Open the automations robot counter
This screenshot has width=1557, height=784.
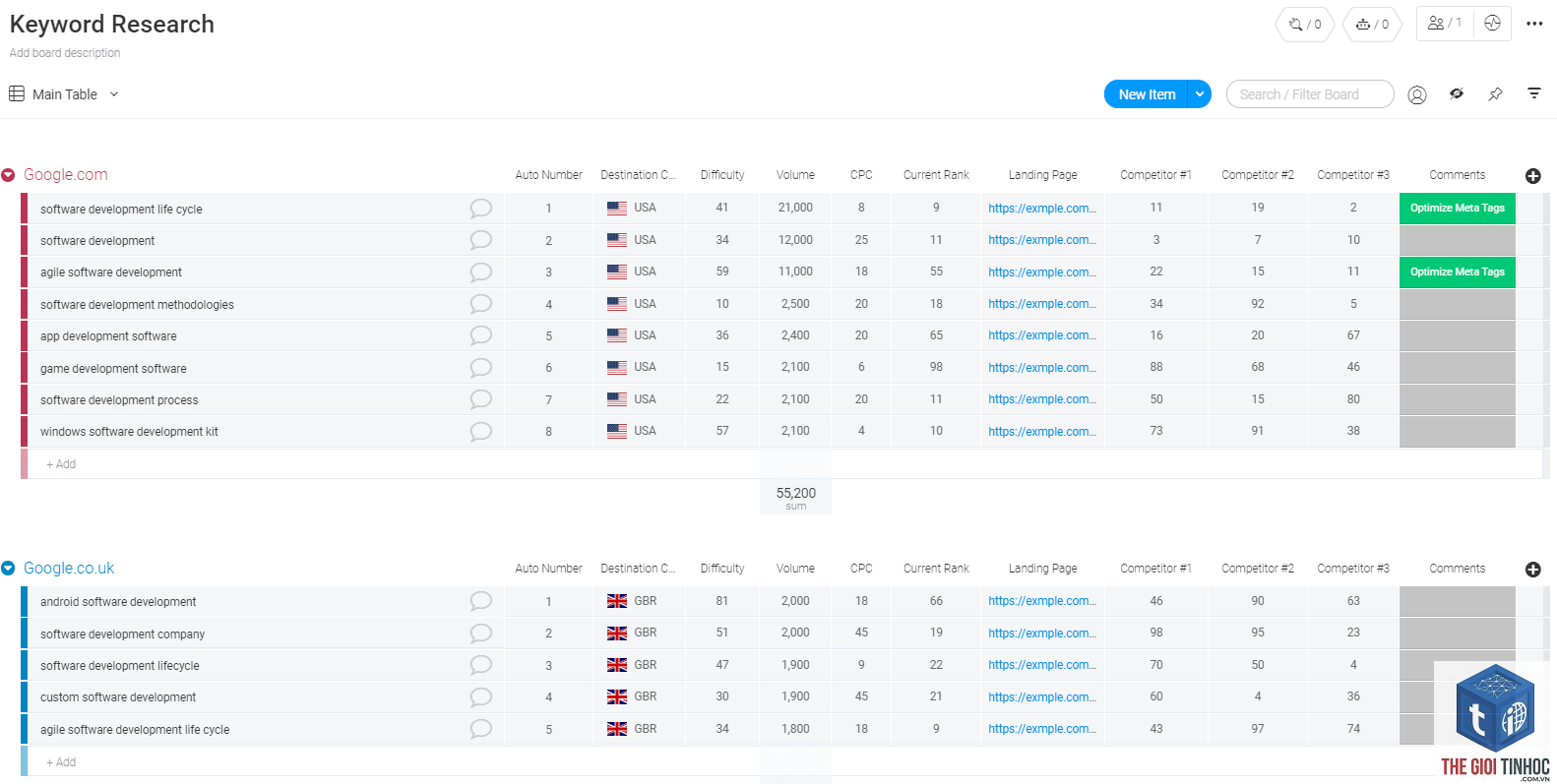pos(1372,25)
